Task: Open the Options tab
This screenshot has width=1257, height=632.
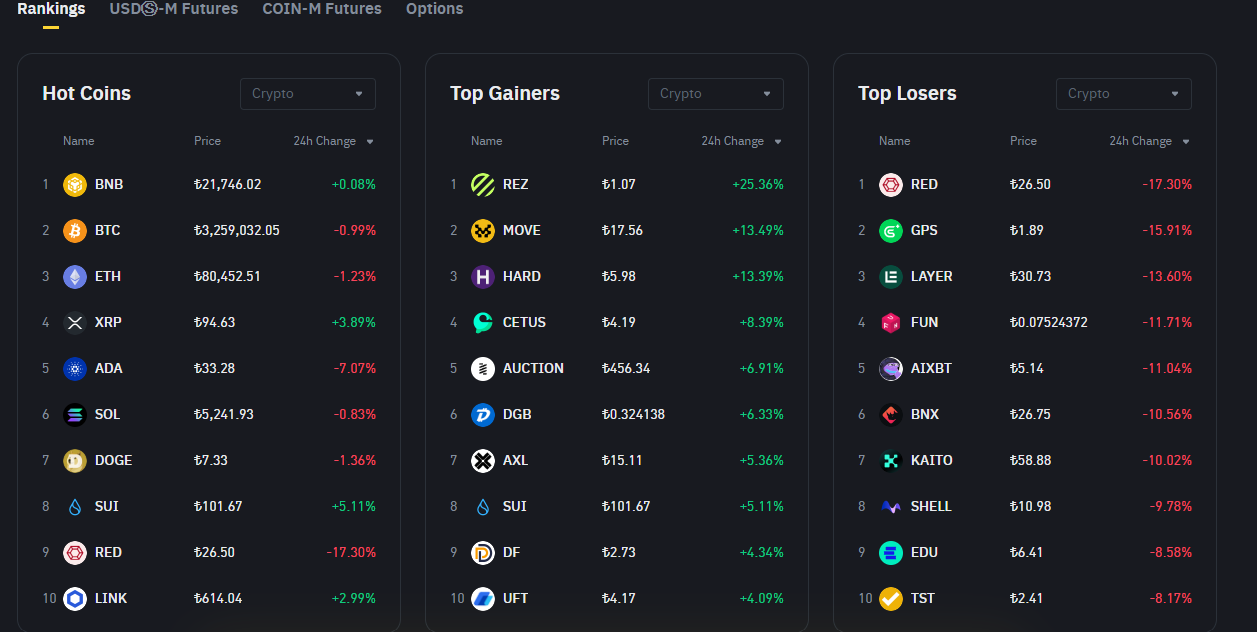Action: click(434, 9)
